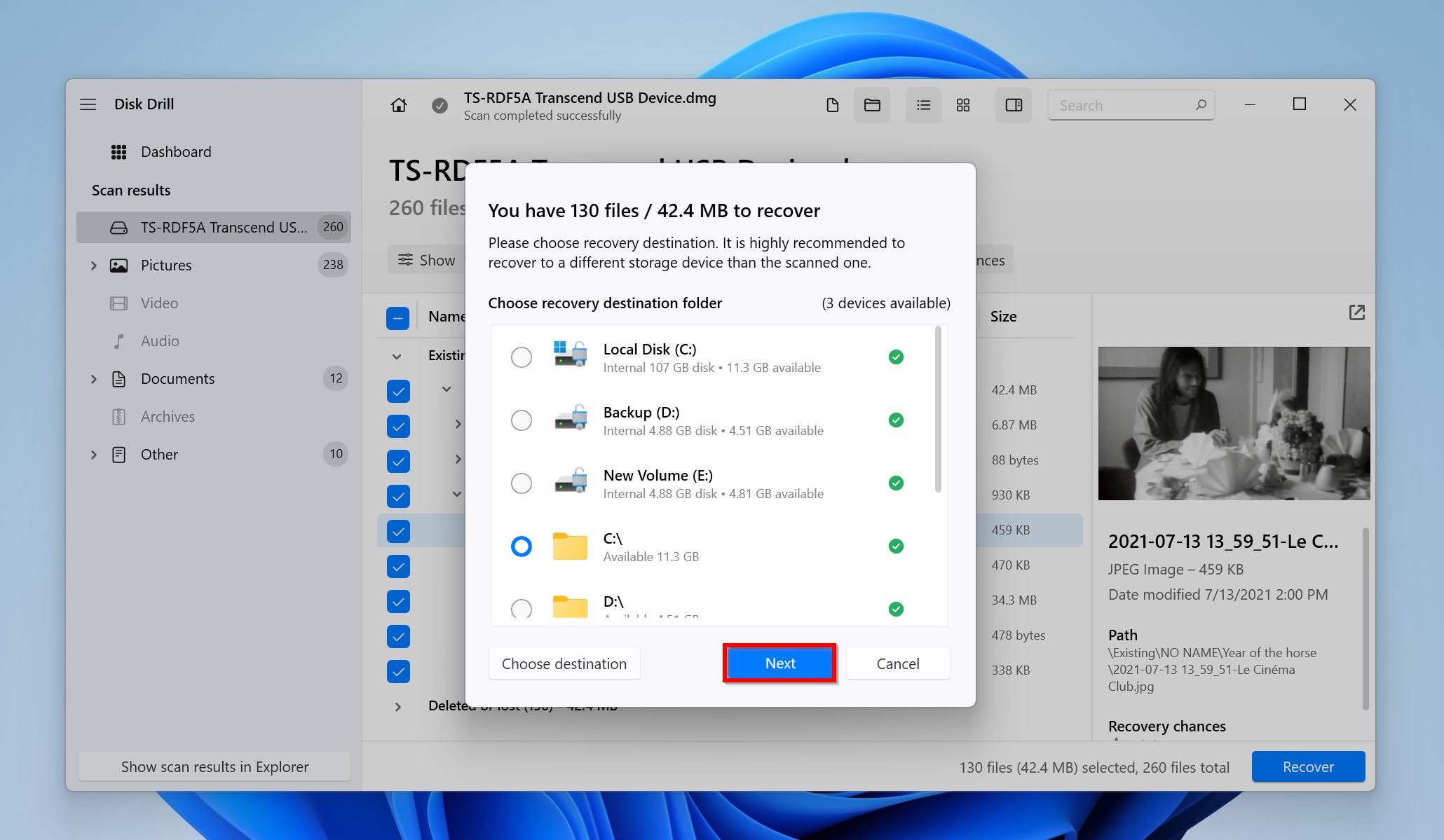Click the home/dashboard icon
1444x840 pixels.
tap(398, 105)
